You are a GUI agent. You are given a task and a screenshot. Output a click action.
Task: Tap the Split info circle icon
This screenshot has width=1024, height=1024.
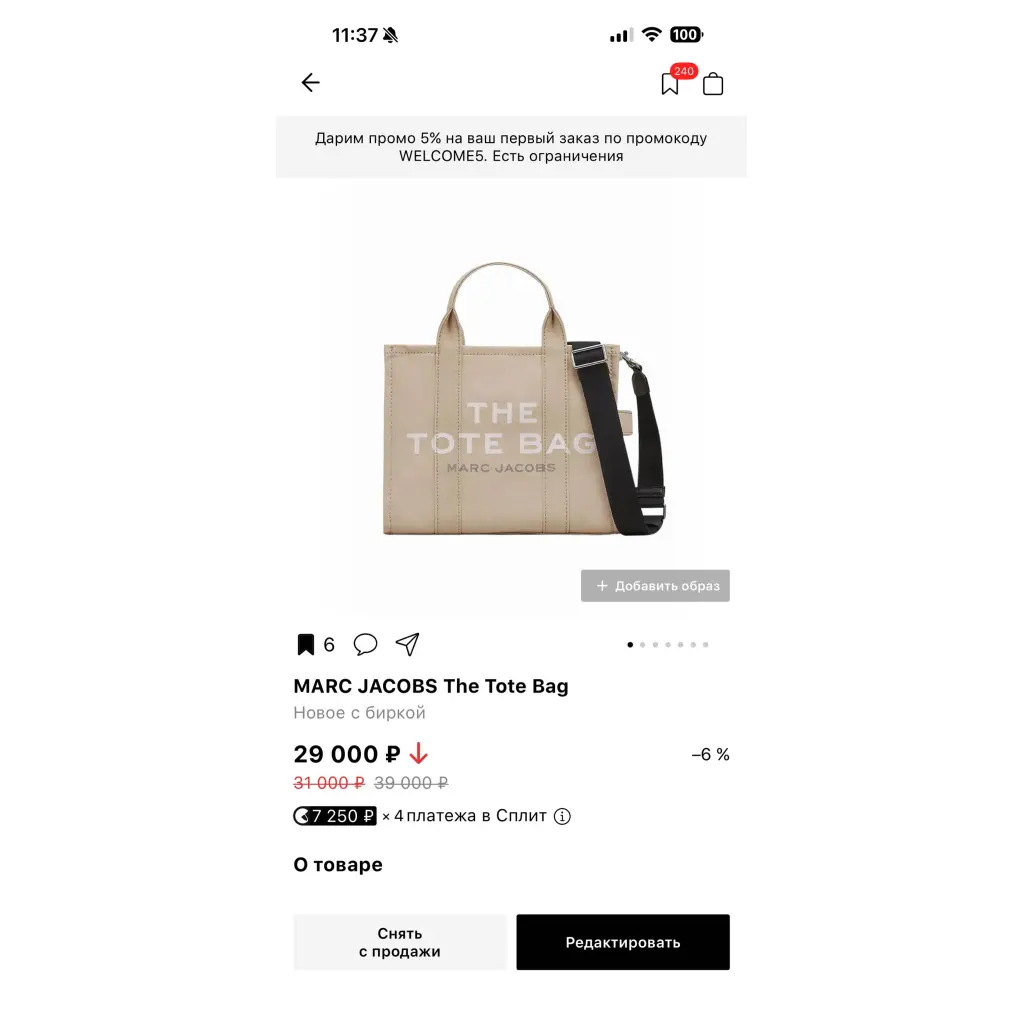[x=562, y=816]
